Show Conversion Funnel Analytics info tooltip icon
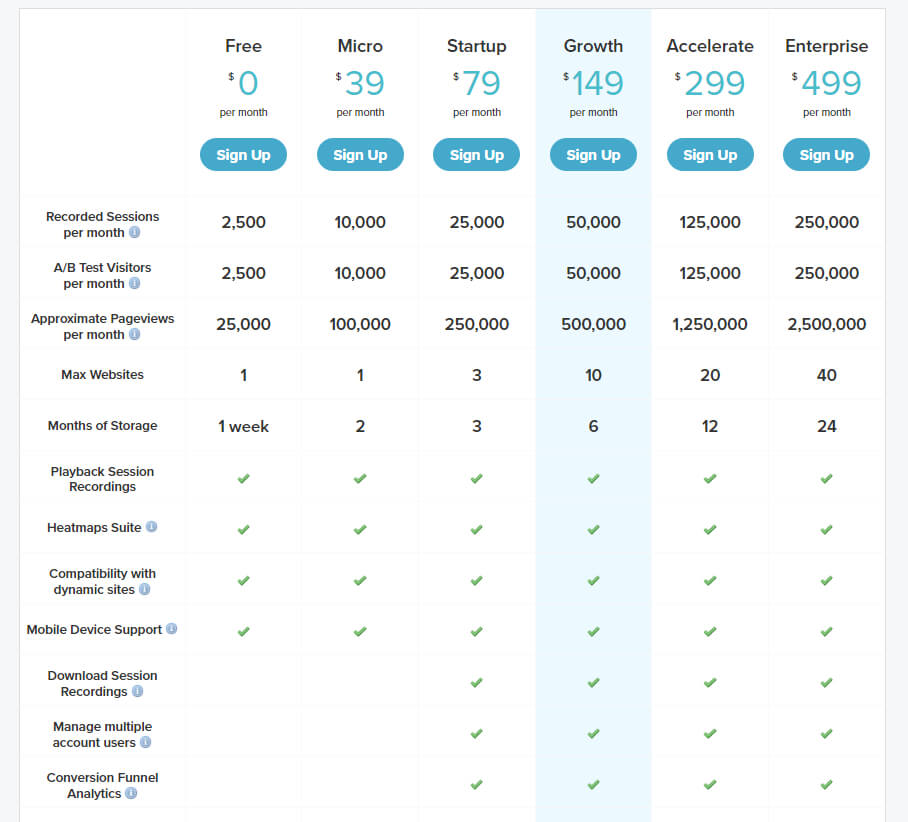 click(x=131, y=793)
